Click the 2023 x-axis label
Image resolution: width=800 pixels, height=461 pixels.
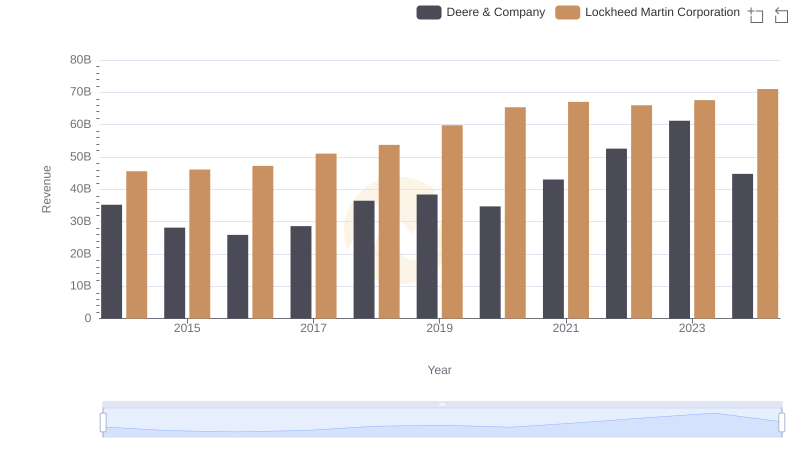(692, 328)
